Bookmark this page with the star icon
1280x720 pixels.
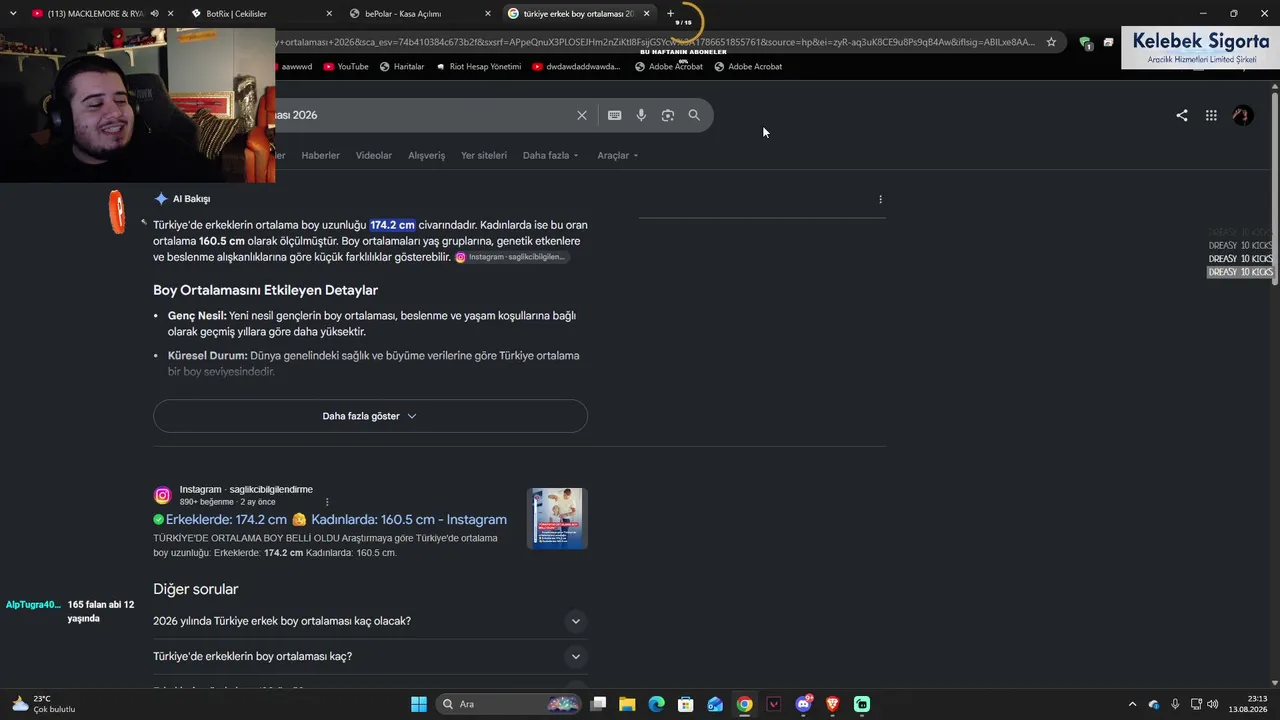click(1051, 42)
